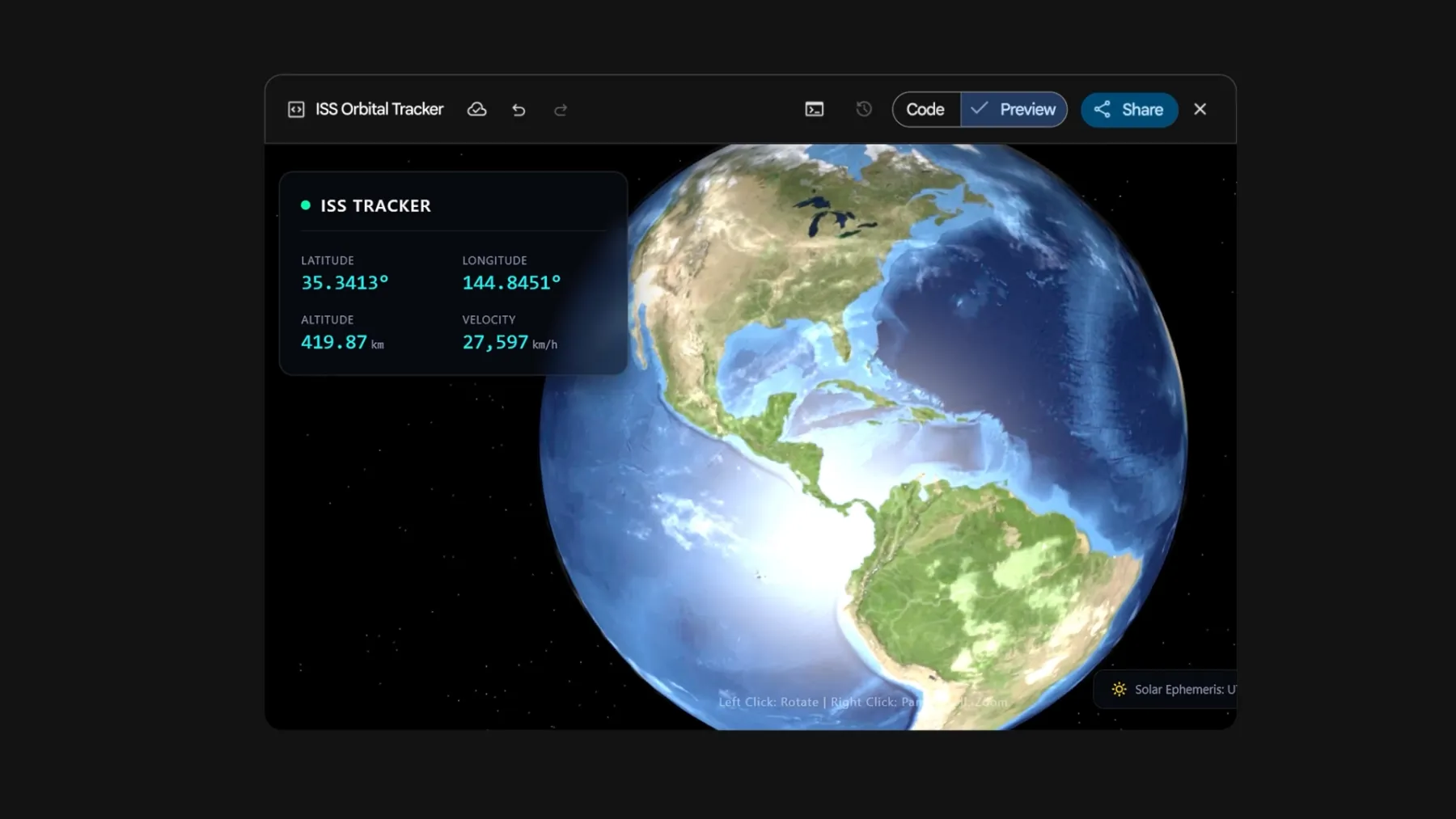Viewport: 1456px width, 819px height.
Task: Click the green status dot on ISS Tracker
Action: (306, 205)
